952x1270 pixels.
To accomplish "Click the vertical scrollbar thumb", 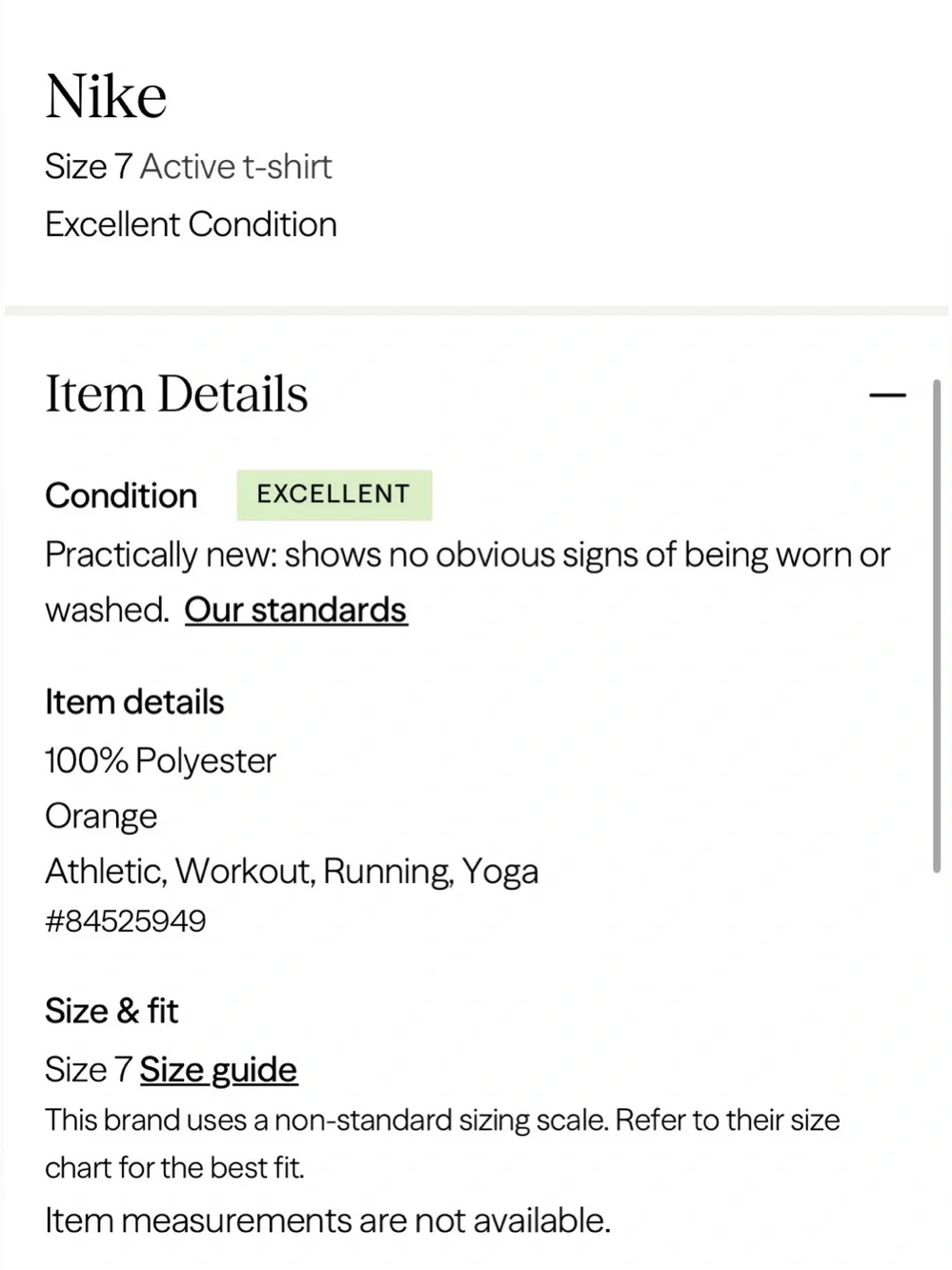I will pyautogui.click(x=937, y=626).
